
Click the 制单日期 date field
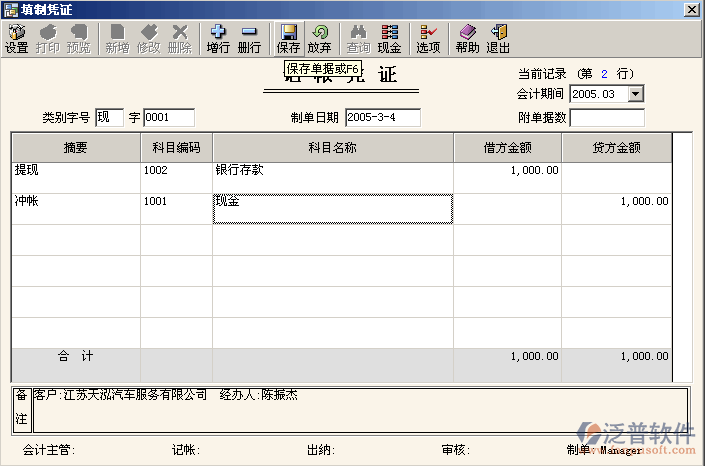[382, 118]
